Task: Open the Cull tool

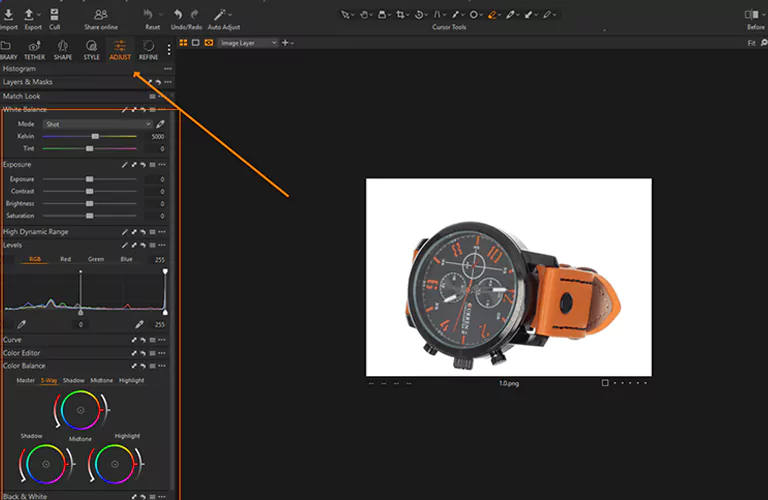Action: click(55, 15)
